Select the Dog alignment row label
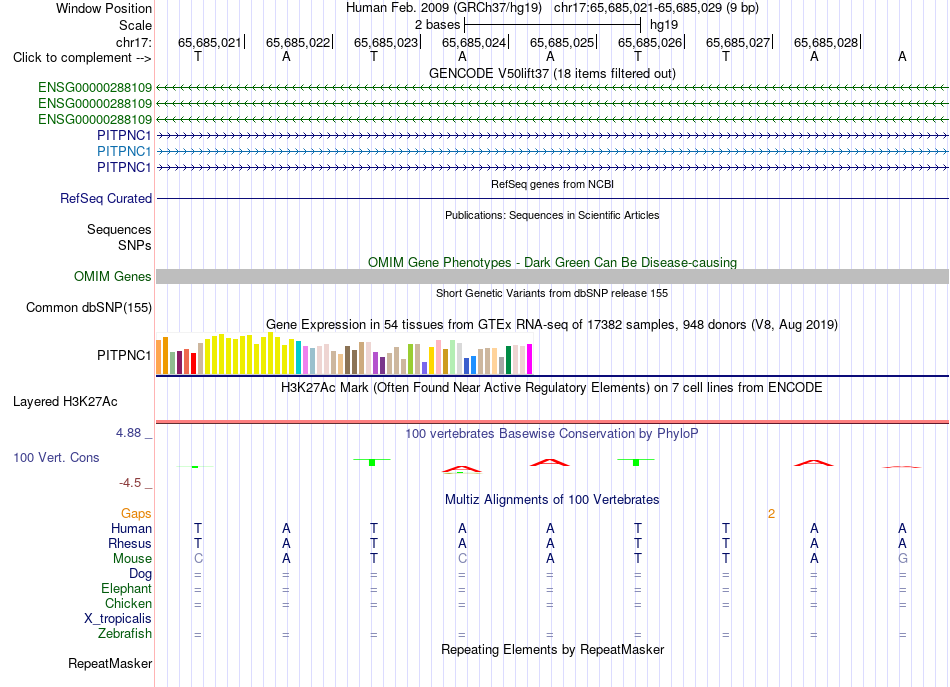The image size is (950, 687). tap(140, 573)
